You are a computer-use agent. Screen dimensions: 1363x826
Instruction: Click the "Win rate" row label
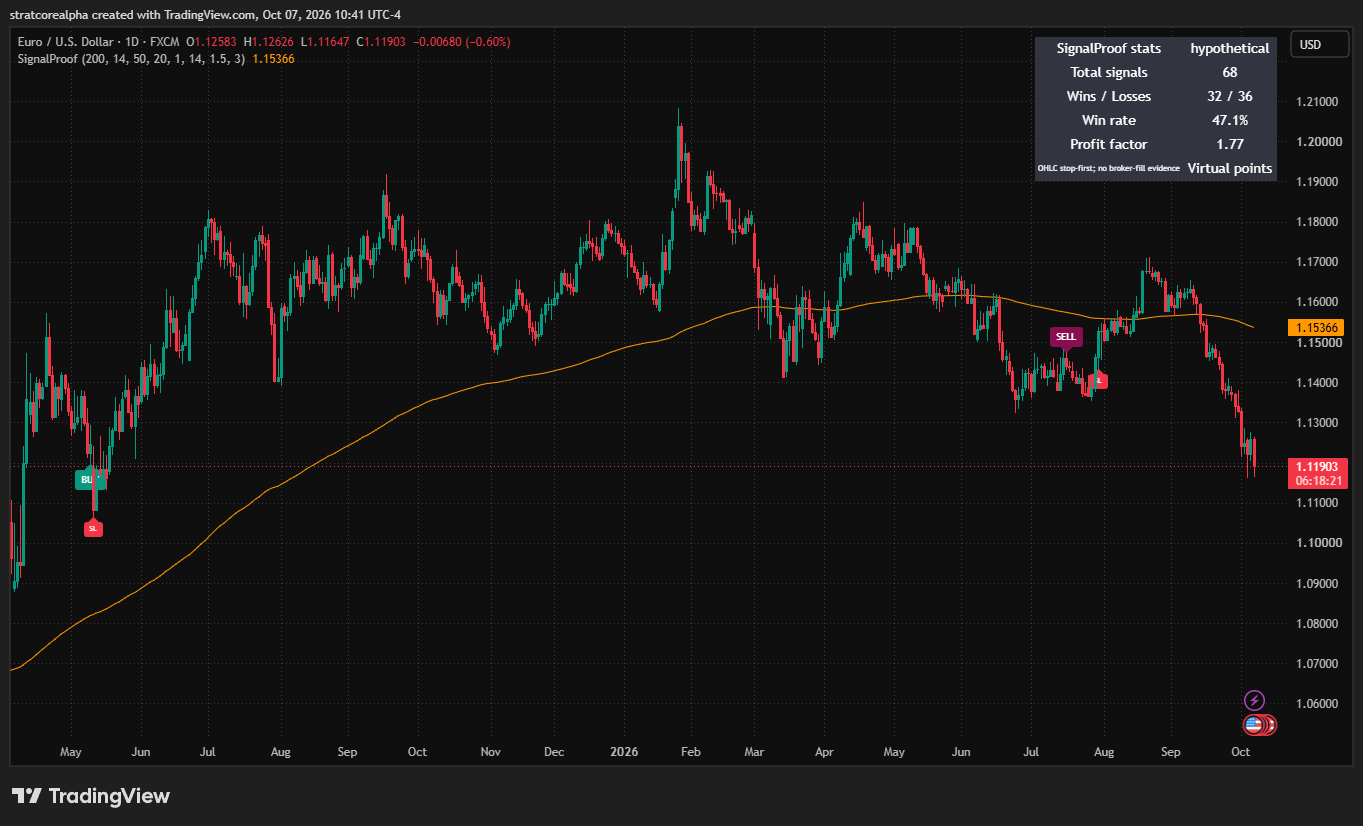click(1109, 120)
